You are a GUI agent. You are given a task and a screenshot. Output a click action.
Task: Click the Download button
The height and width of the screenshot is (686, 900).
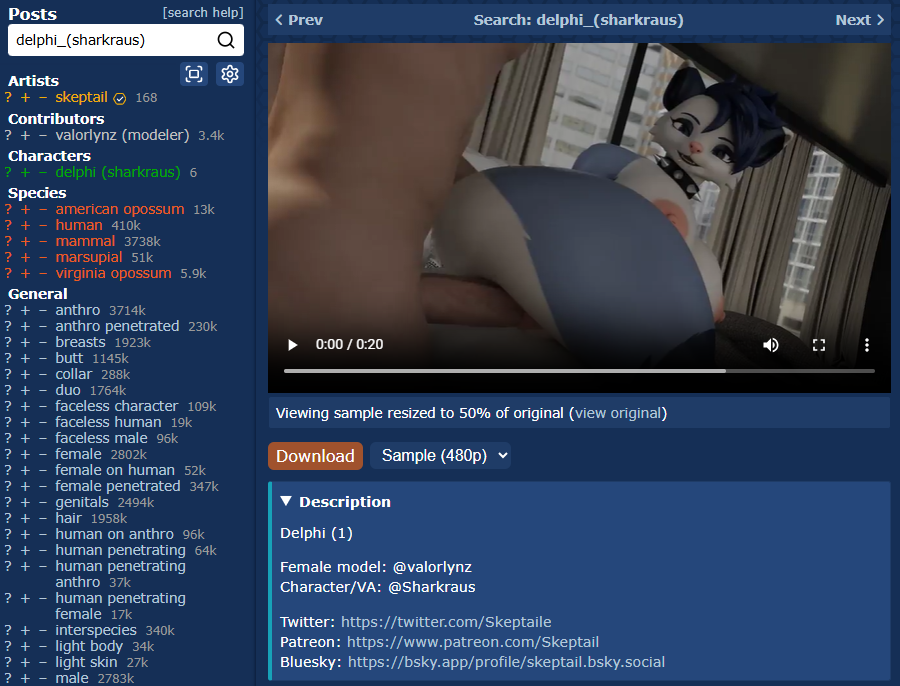315,456
